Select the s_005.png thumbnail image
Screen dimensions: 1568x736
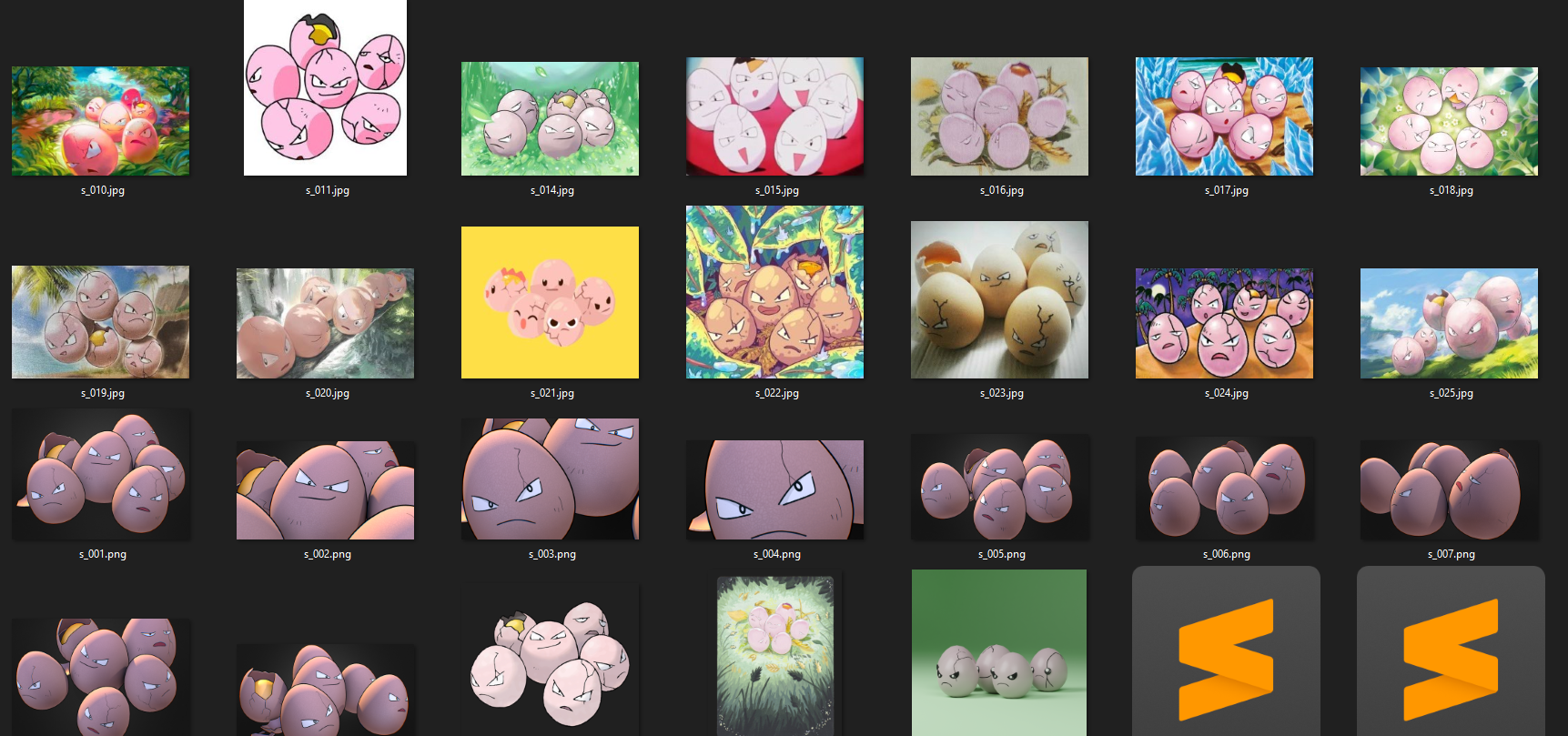1000,487
